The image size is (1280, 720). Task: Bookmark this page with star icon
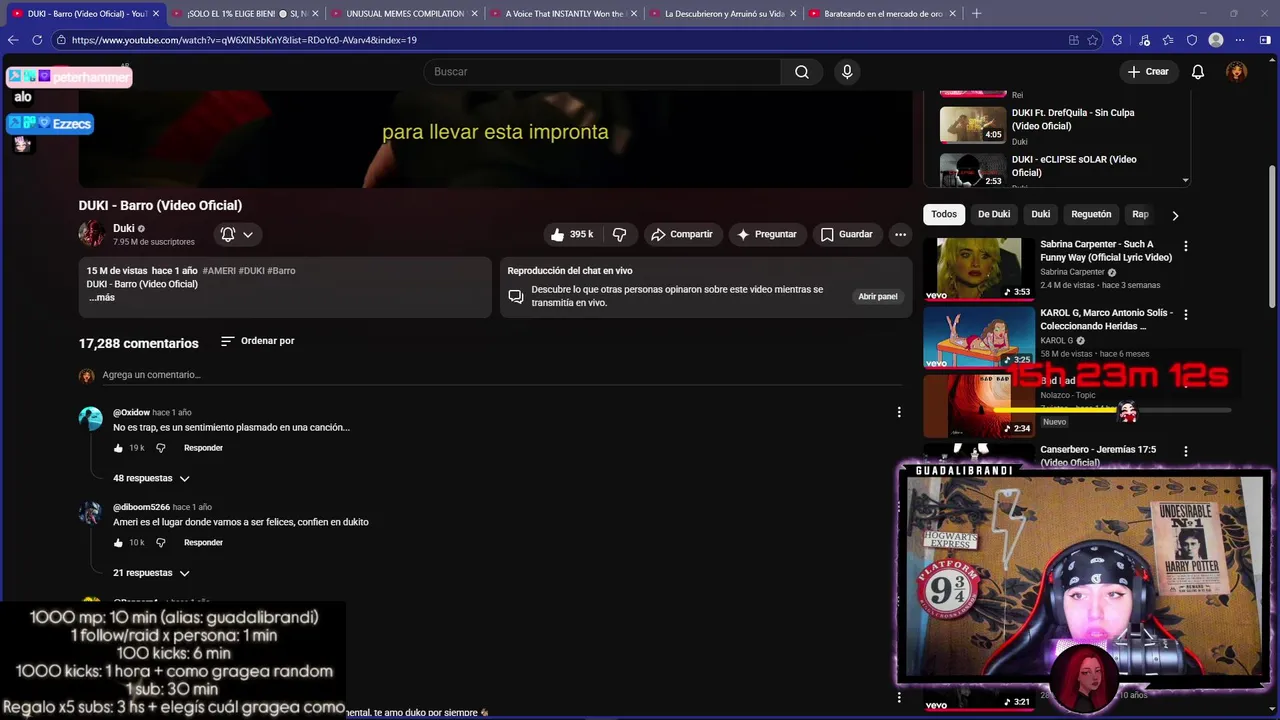(1093, 40)
